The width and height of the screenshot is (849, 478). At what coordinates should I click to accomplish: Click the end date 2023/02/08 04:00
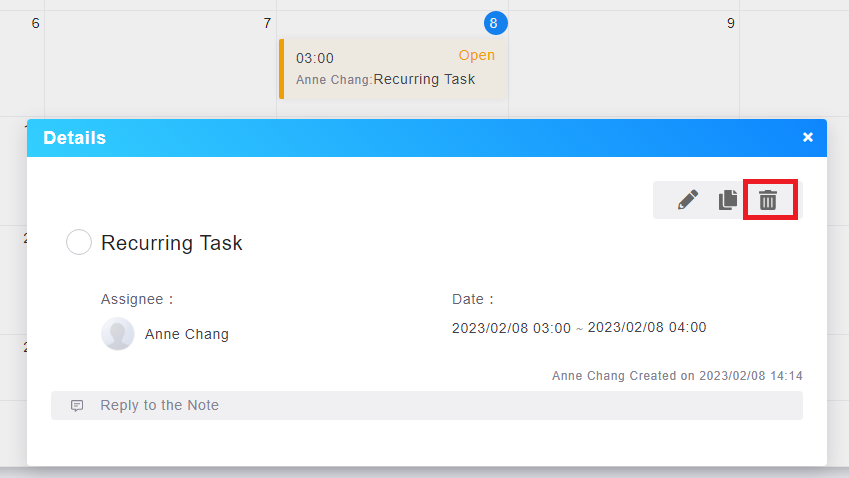[x=646, y=328]
